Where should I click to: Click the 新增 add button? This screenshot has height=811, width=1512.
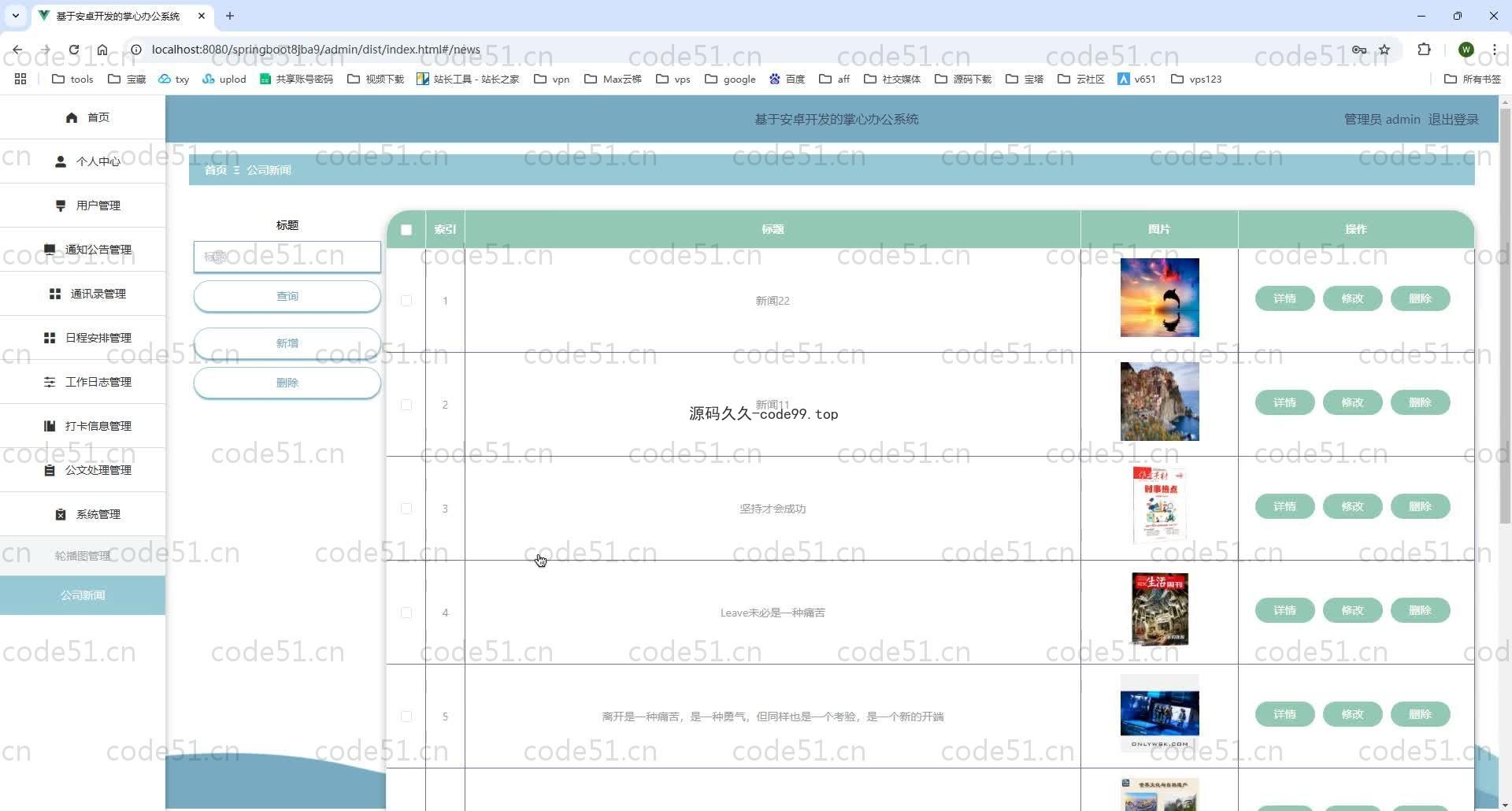pos(287,343)
